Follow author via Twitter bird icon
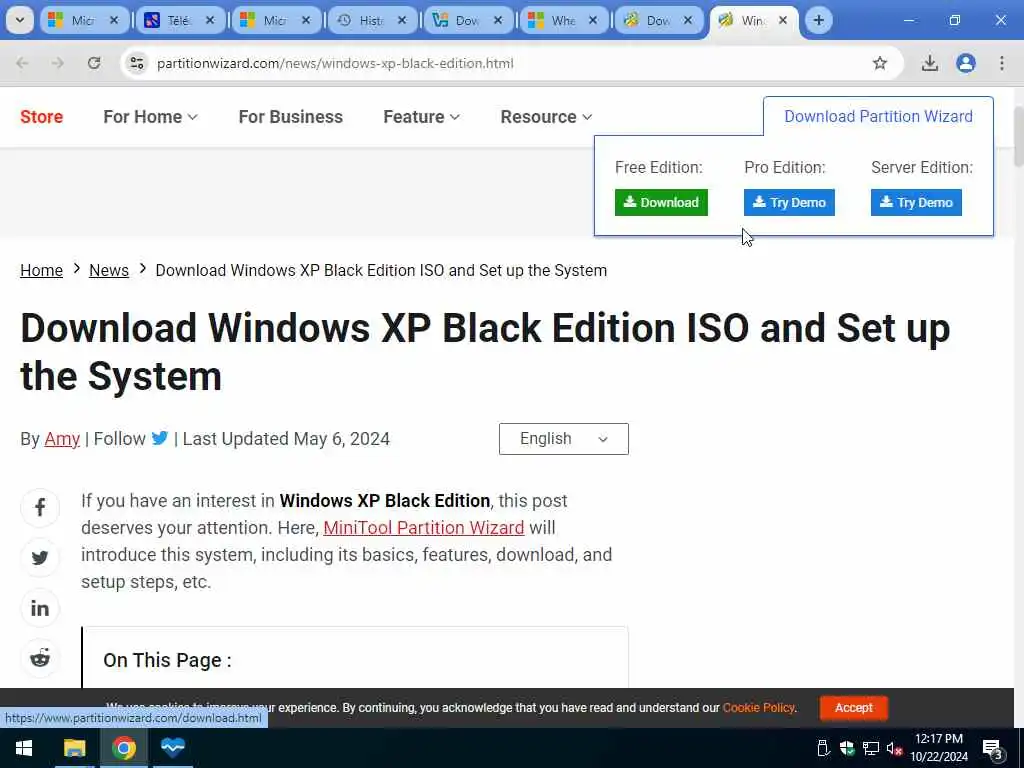Screen dimensions: 1024x768 [160, 438]
